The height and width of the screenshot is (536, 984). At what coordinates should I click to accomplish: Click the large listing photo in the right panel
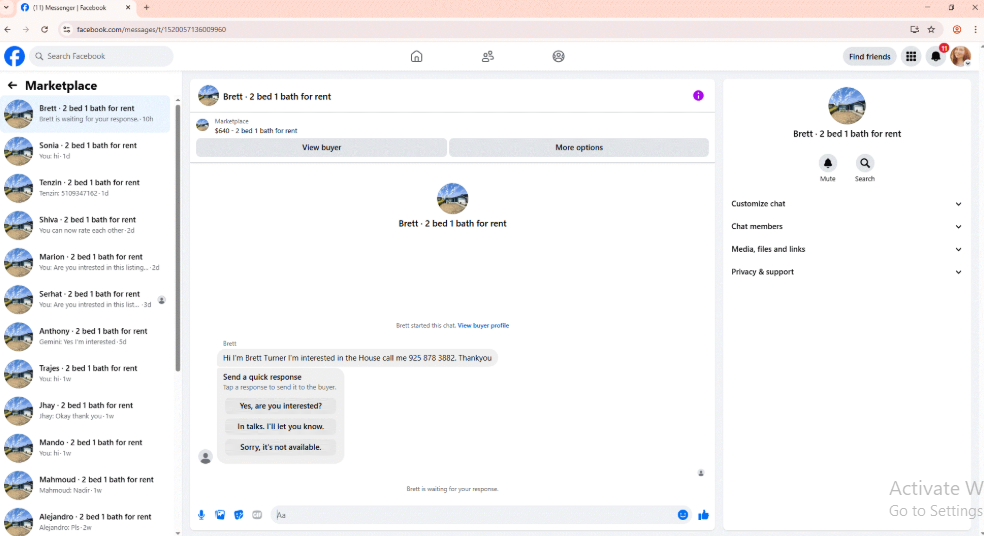(x=847, y=105)
